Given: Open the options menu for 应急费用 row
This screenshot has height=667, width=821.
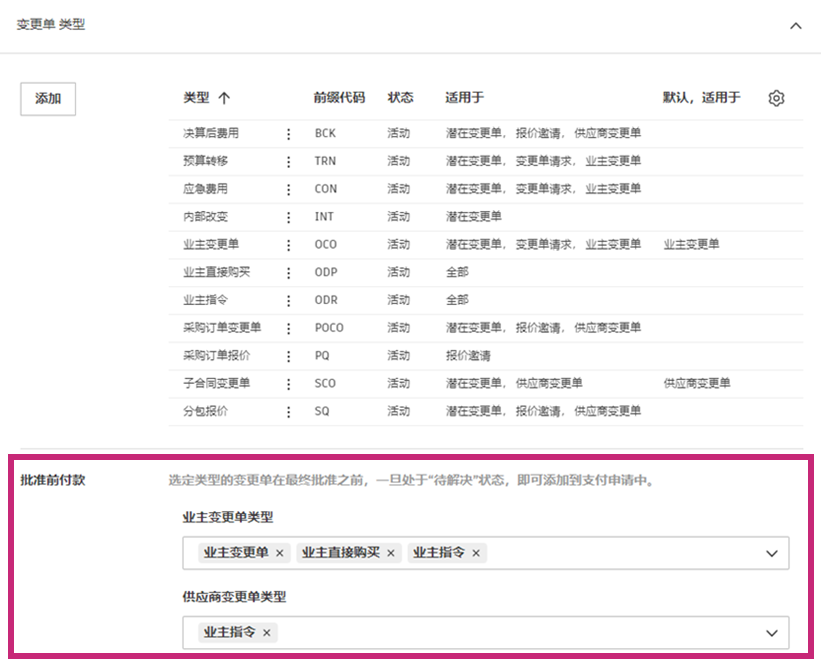Looking at the screenshot, I should coord(290,189).
